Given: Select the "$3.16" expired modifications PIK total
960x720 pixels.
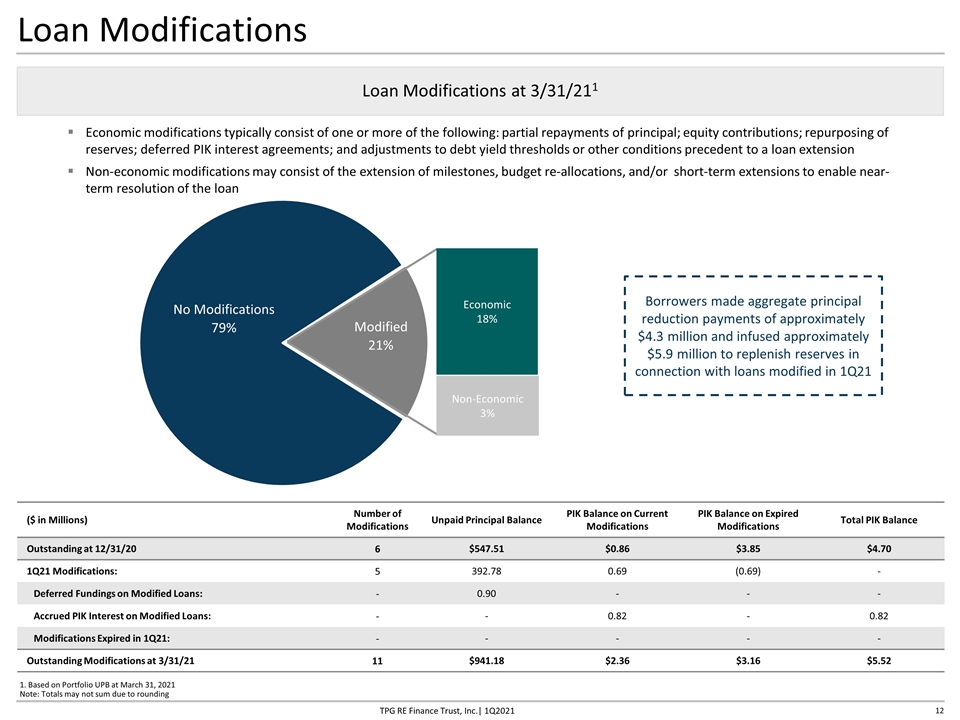Looking at the screenshot, I should click(748, 661).
